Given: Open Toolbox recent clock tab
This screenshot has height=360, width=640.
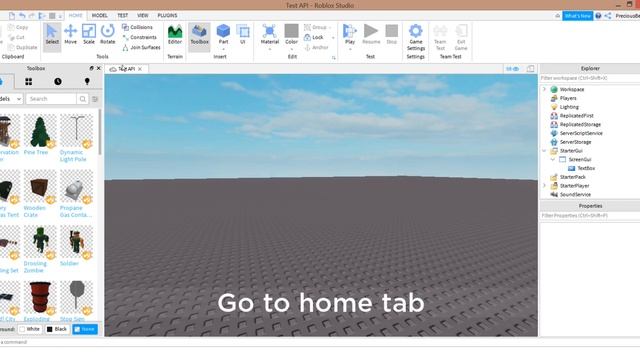Looking at the screenshot, I should [x=58, y=82].
